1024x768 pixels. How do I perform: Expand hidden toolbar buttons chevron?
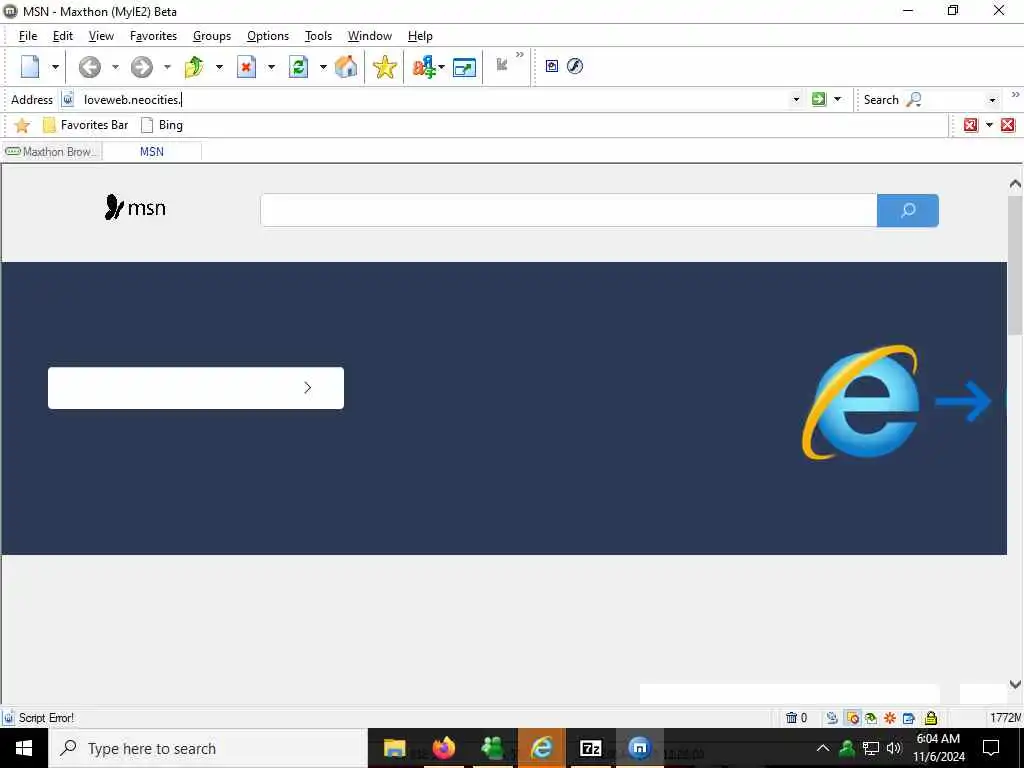(x=520, y=55)
